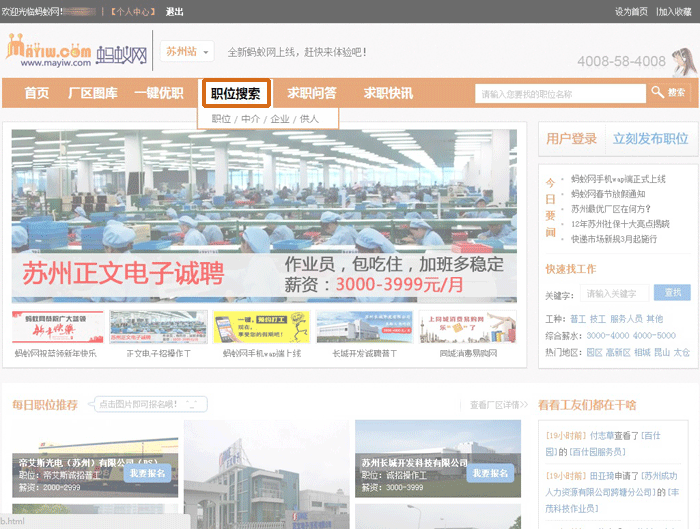Open the 用户登录 tab
Viewport: 700px width, 529px height.
pos(571,139)
